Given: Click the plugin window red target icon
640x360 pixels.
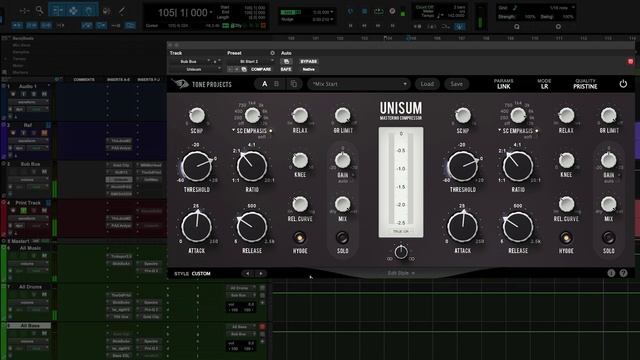Looking at the screenshot, I should click(630, 61).
